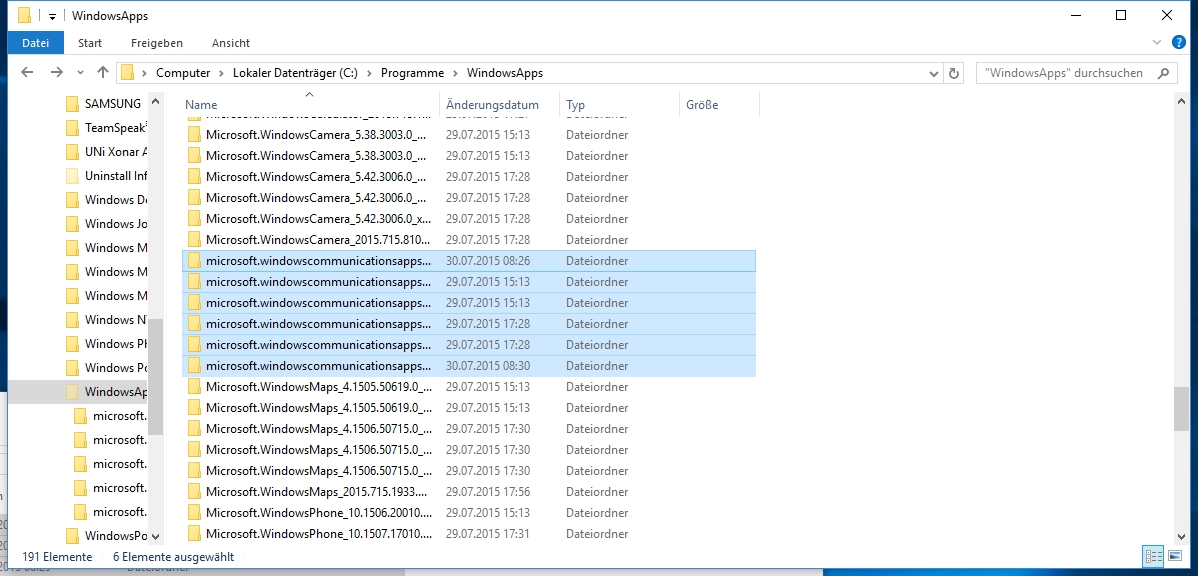Click the Windows De folder icon in tree

coord(73,199)
